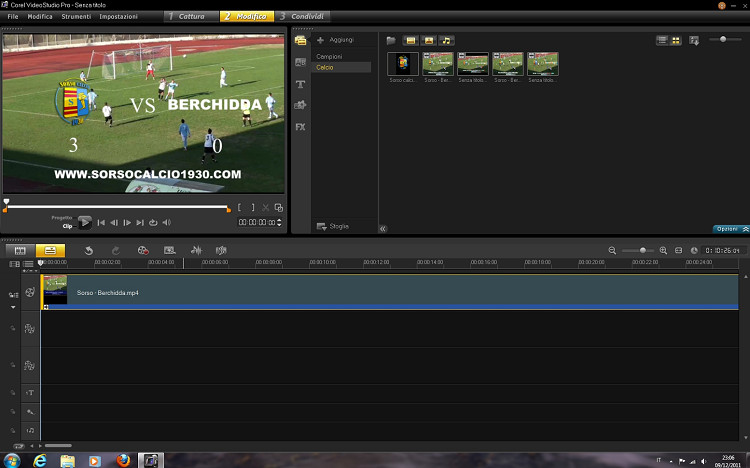The image size is (750, 468).
Task: Zoom out the timeline
Action: 612,250
